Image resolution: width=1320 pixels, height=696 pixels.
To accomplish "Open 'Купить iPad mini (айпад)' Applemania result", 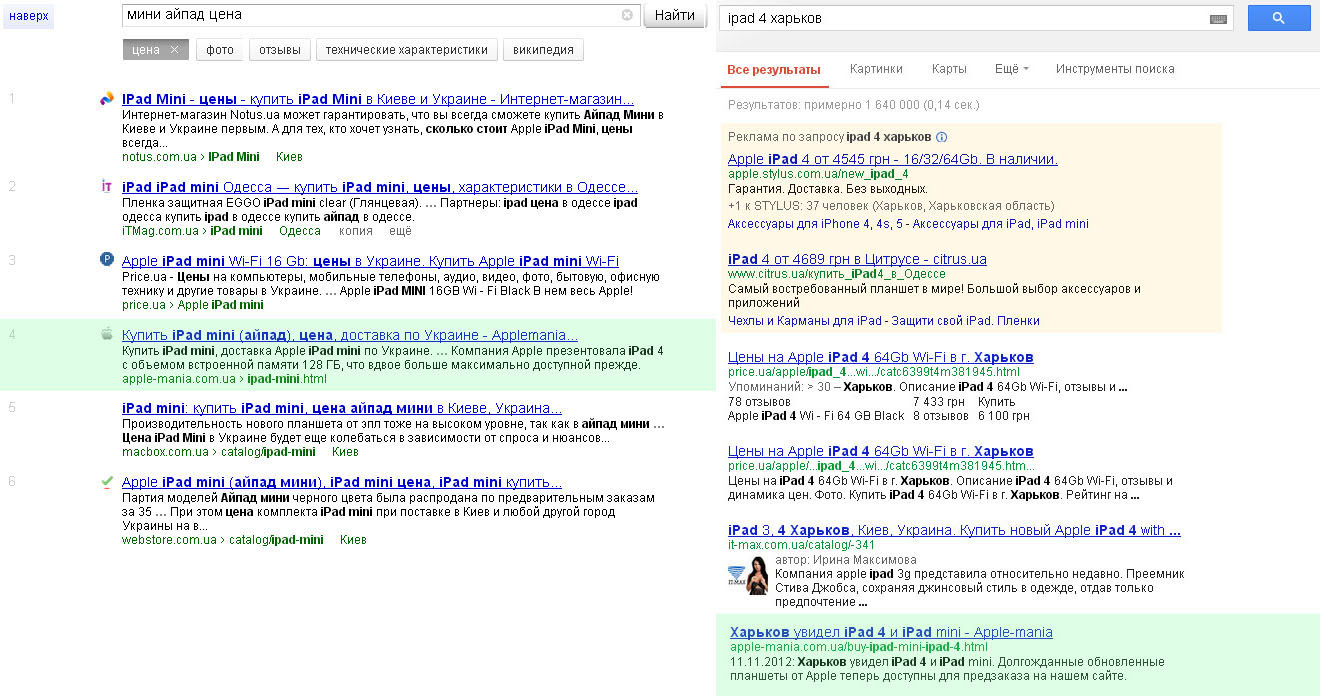I will (x=350, y=335).
